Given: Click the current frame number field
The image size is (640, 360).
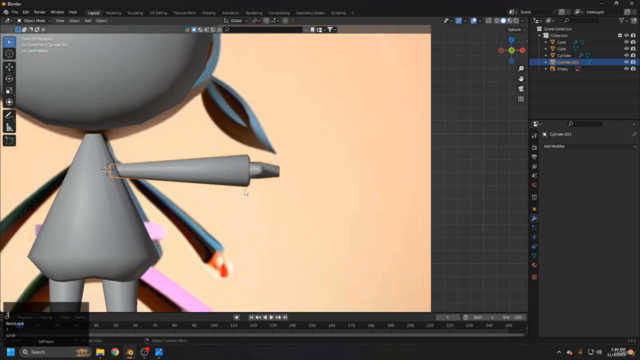Looking at the screenshot, I should coord(448,318).
